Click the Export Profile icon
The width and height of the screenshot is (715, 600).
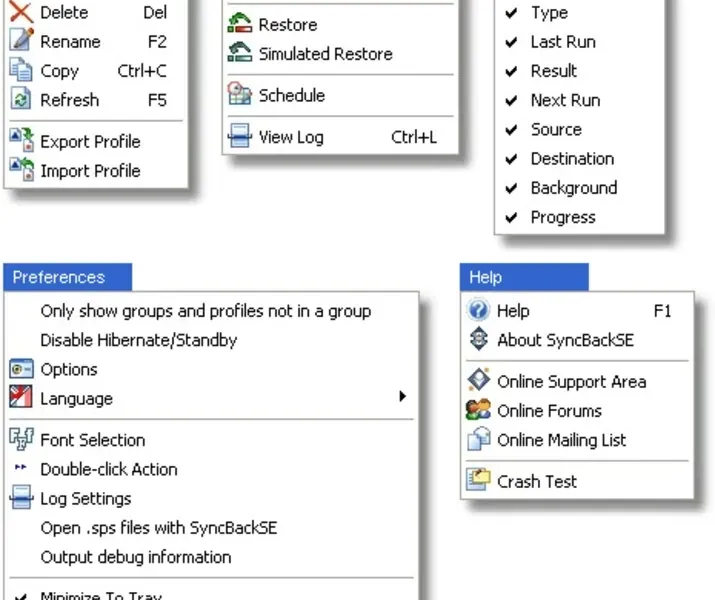pyautogui.click(x=21, y=141)
